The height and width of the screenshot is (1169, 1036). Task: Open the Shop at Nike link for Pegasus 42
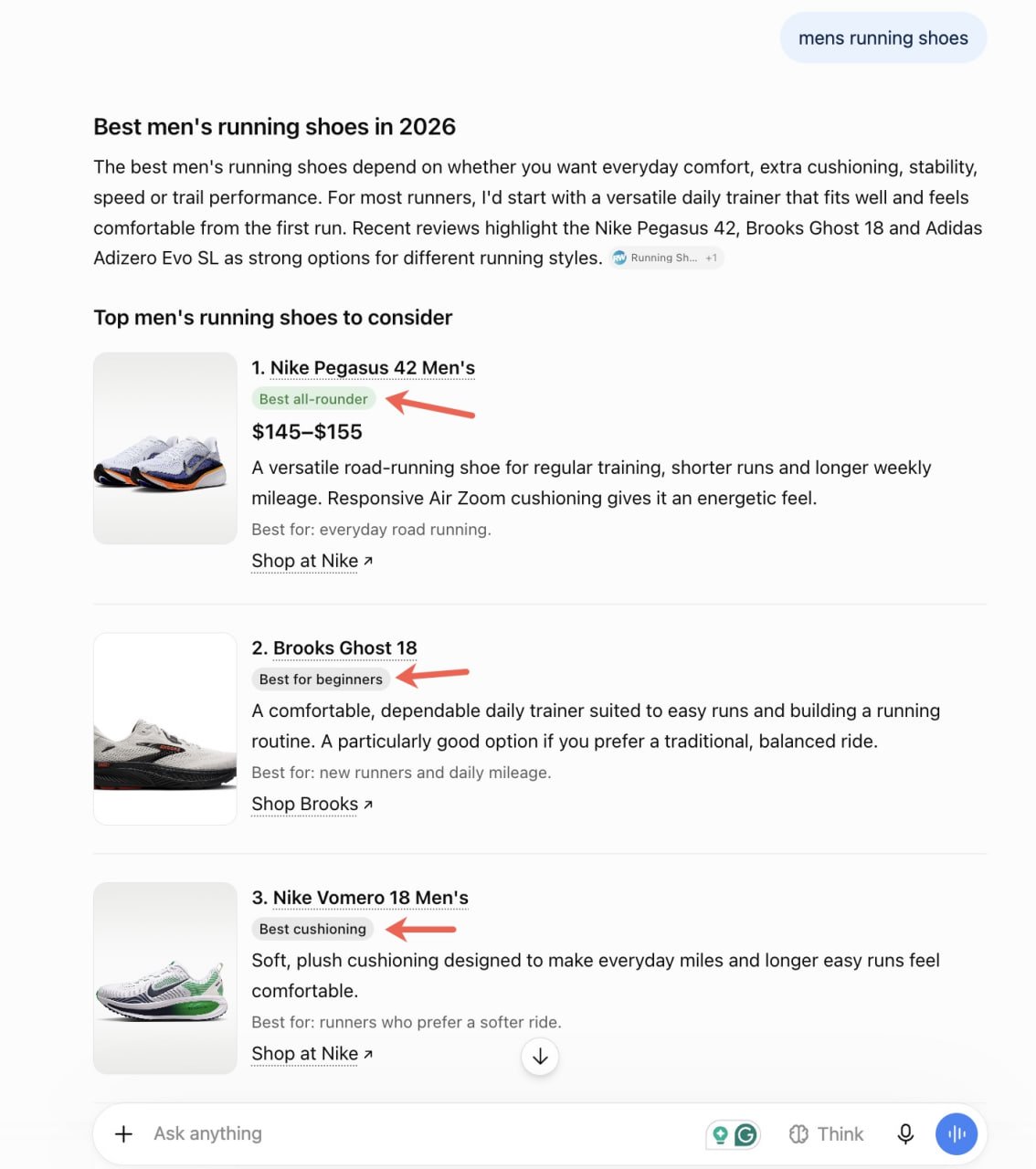point(312,561)
